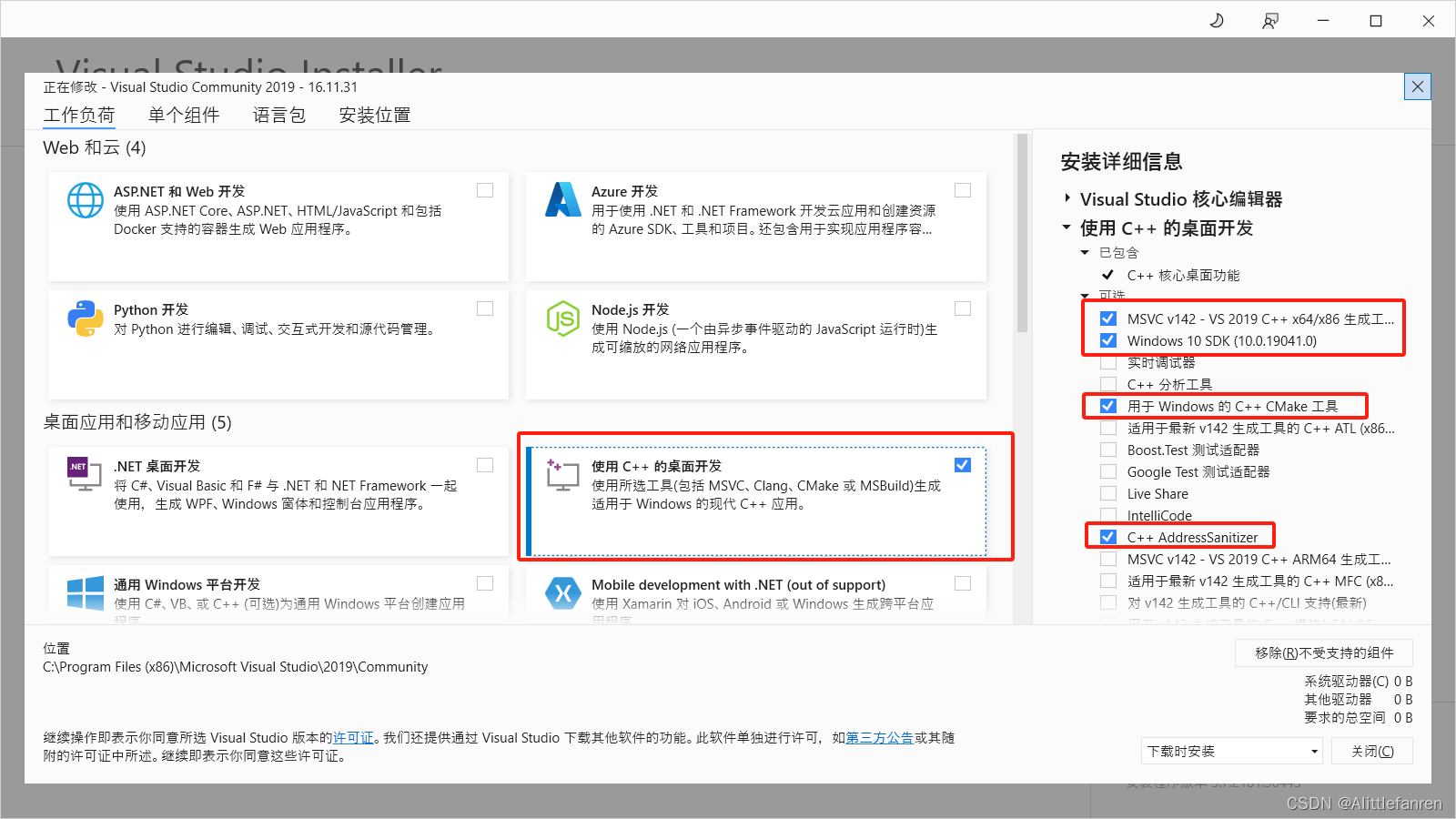The height and width of the screenshot is (819, 1456).
Task: Check v142 C++/CLI 支持 component
Action: click(1108, 602)
